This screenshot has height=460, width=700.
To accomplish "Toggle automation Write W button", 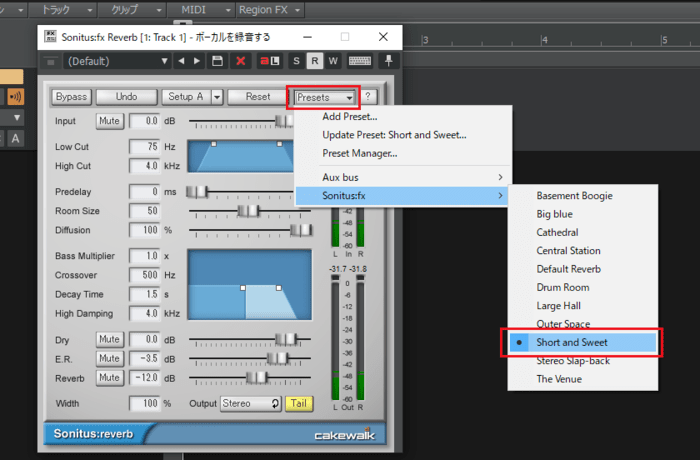I will (333, 61).
